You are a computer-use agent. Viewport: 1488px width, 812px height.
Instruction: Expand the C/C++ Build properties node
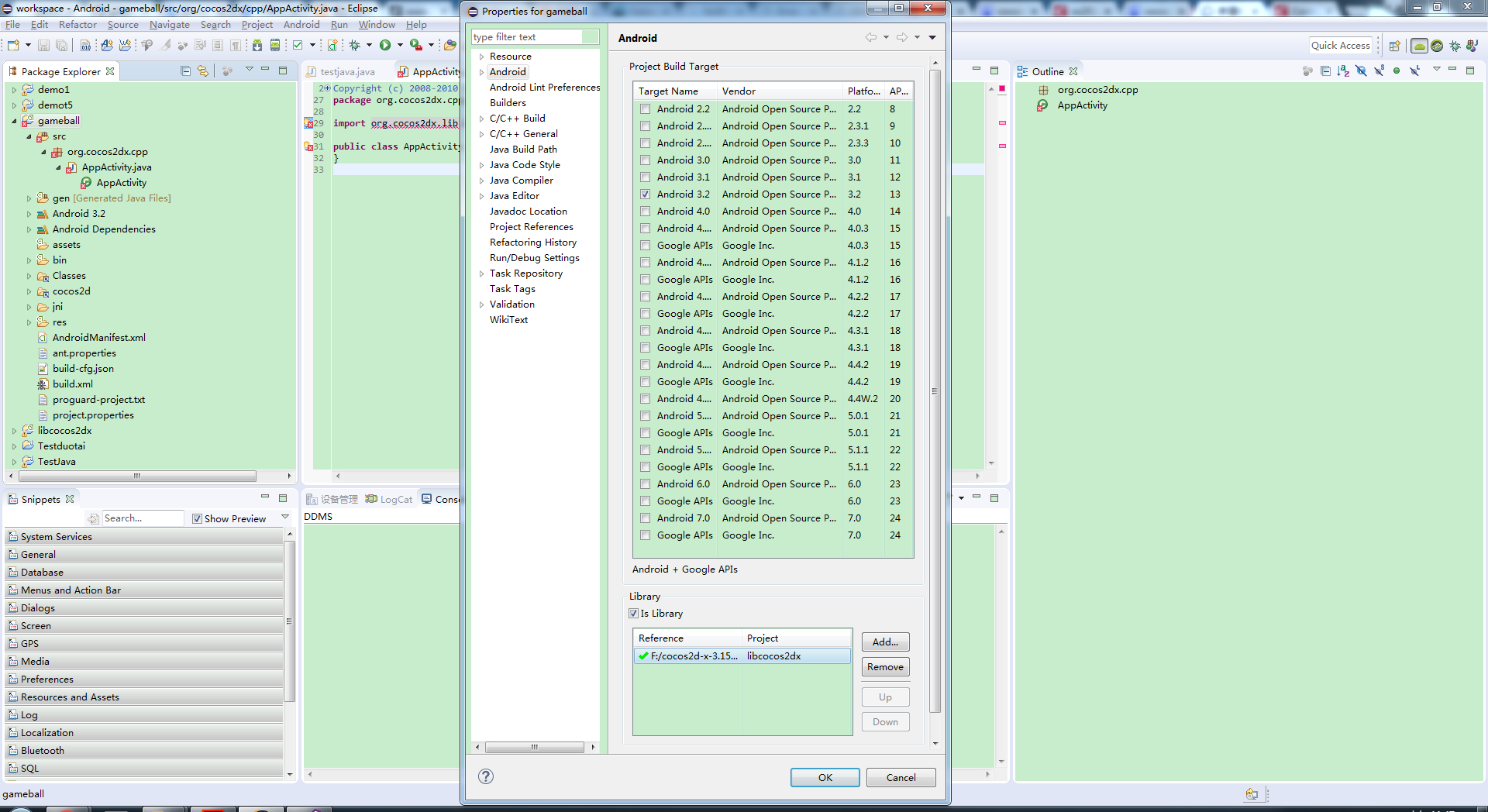[481, 119]
